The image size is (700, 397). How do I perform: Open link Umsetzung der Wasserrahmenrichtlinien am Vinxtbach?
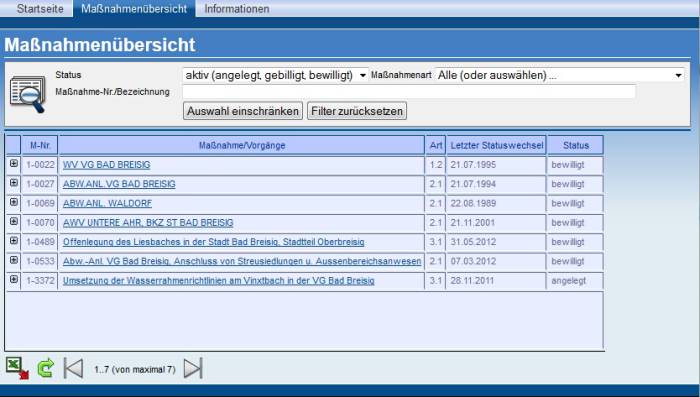[x=218, y=280]
